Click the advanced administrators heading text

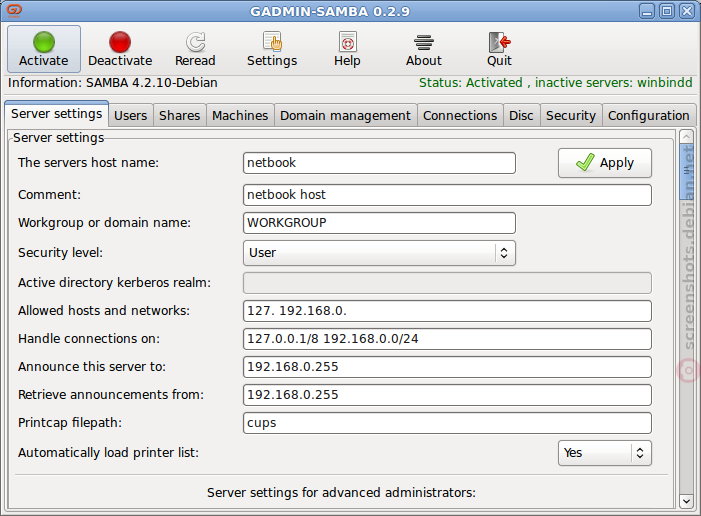pos(341,492)
